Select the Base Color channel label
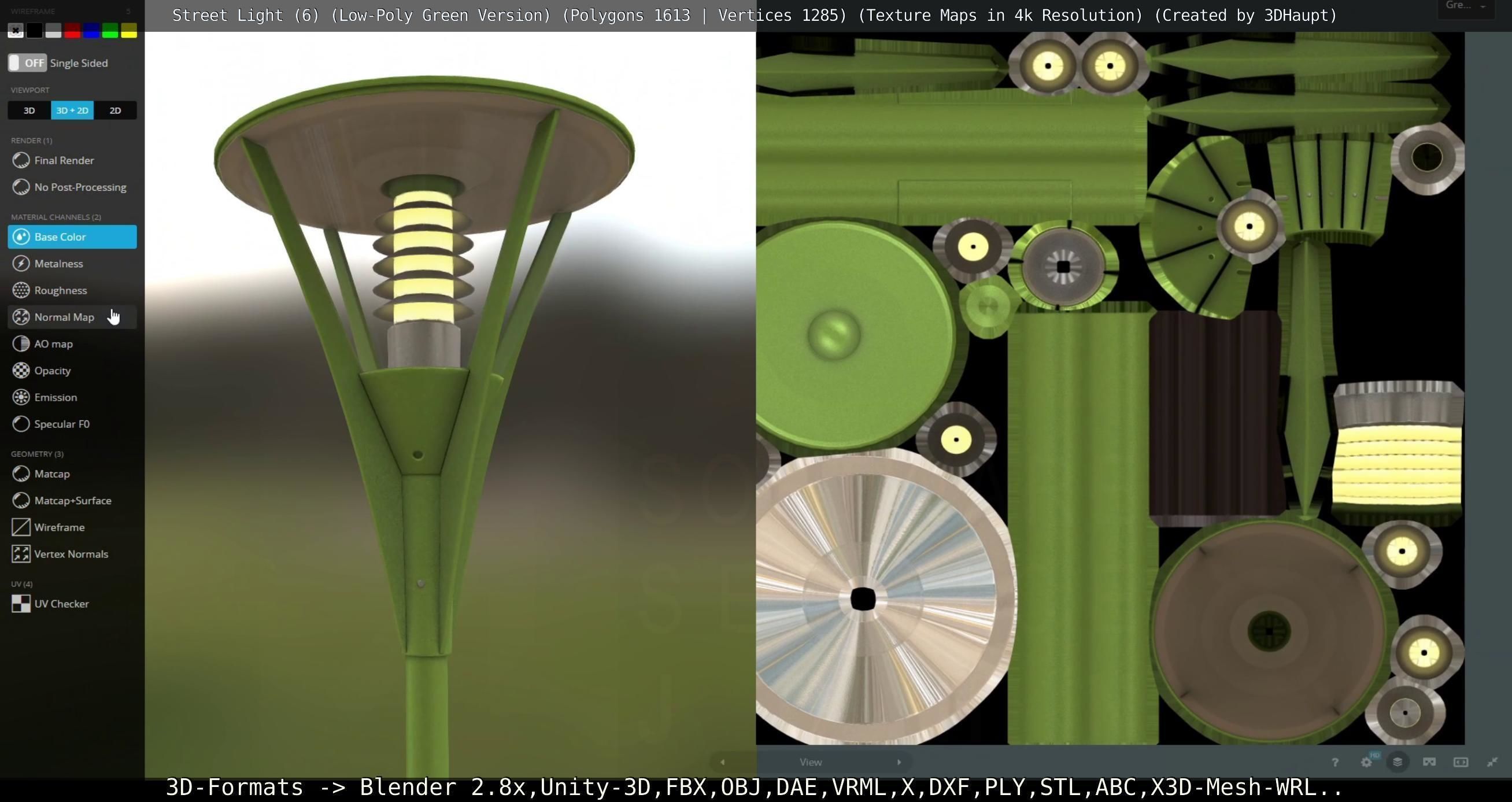This screenshot has height=802, width=1512. pos(60,236)
